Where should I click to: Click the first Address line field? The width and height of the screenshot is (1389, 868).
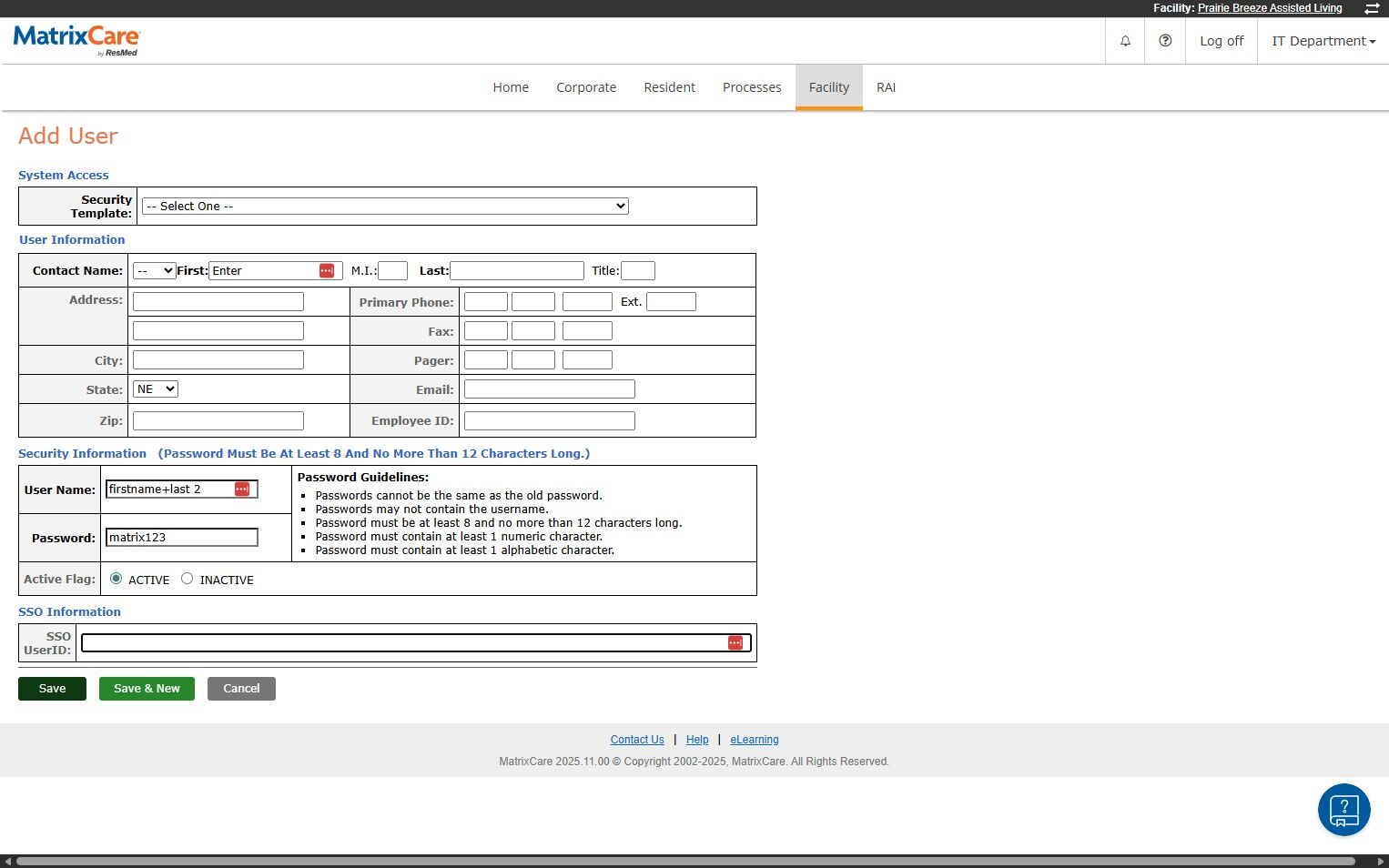(x=218, y=302)
